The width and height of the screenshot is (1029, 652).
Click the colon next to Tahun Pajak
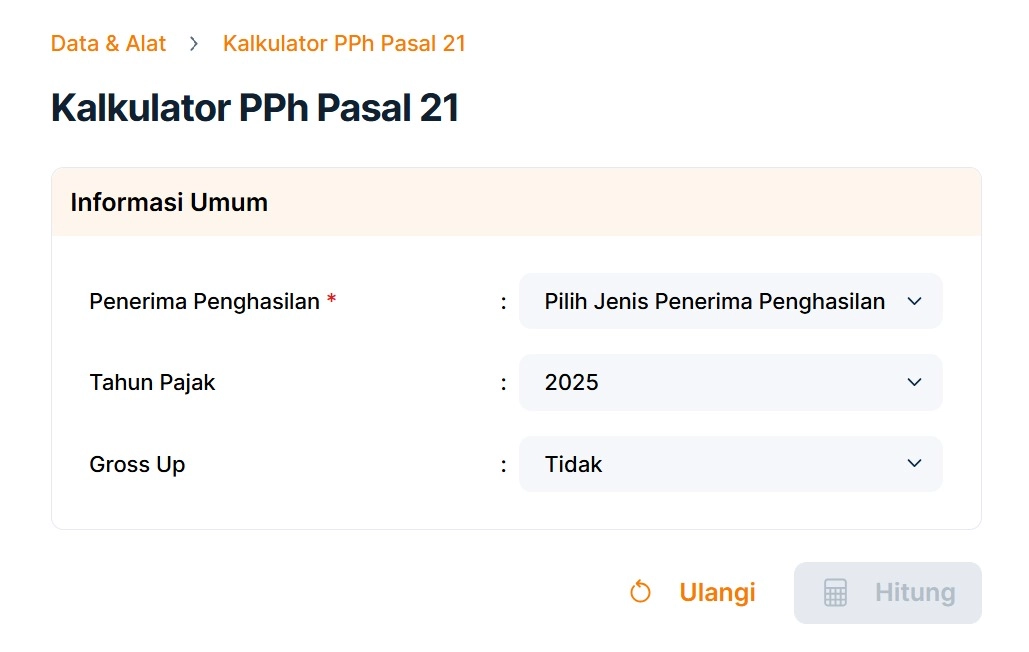click(x=503, y=382)
